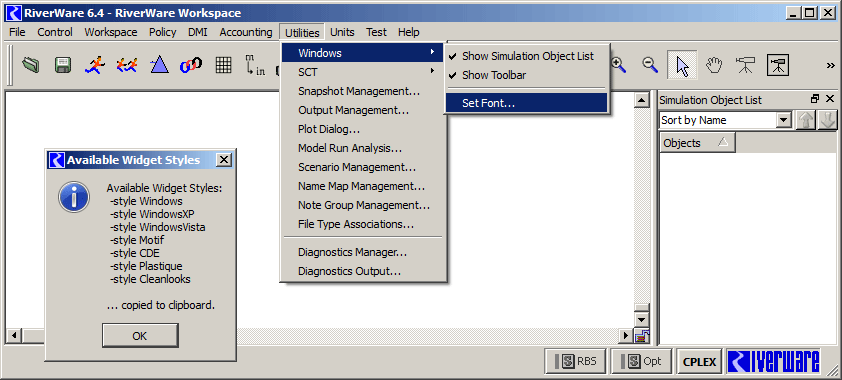Screen dimensions: 842x380
Task: Open the Units menu
Action: click(342, 32)
